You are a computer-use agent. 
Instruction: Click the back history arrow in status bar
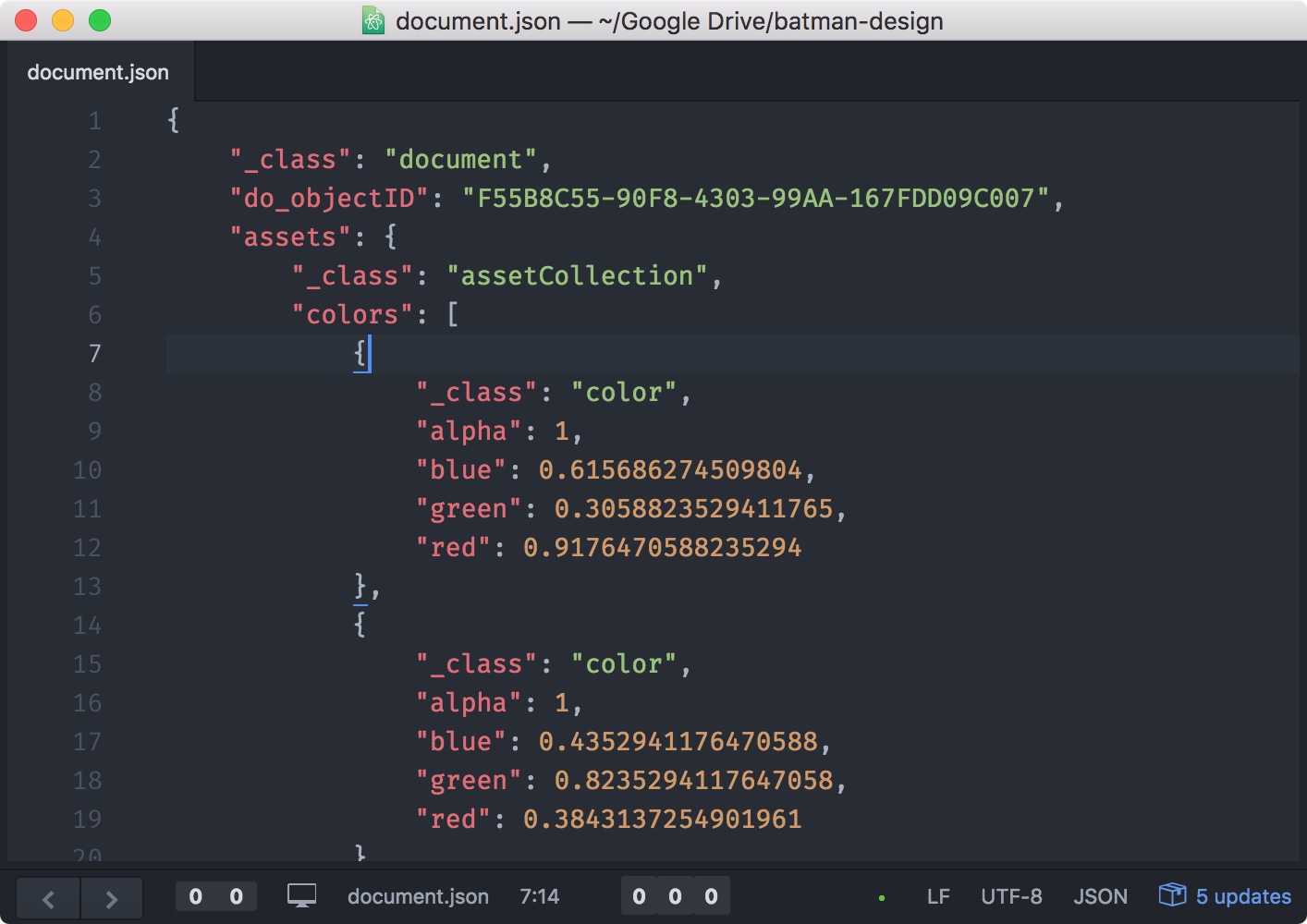(x=47, y=897)
